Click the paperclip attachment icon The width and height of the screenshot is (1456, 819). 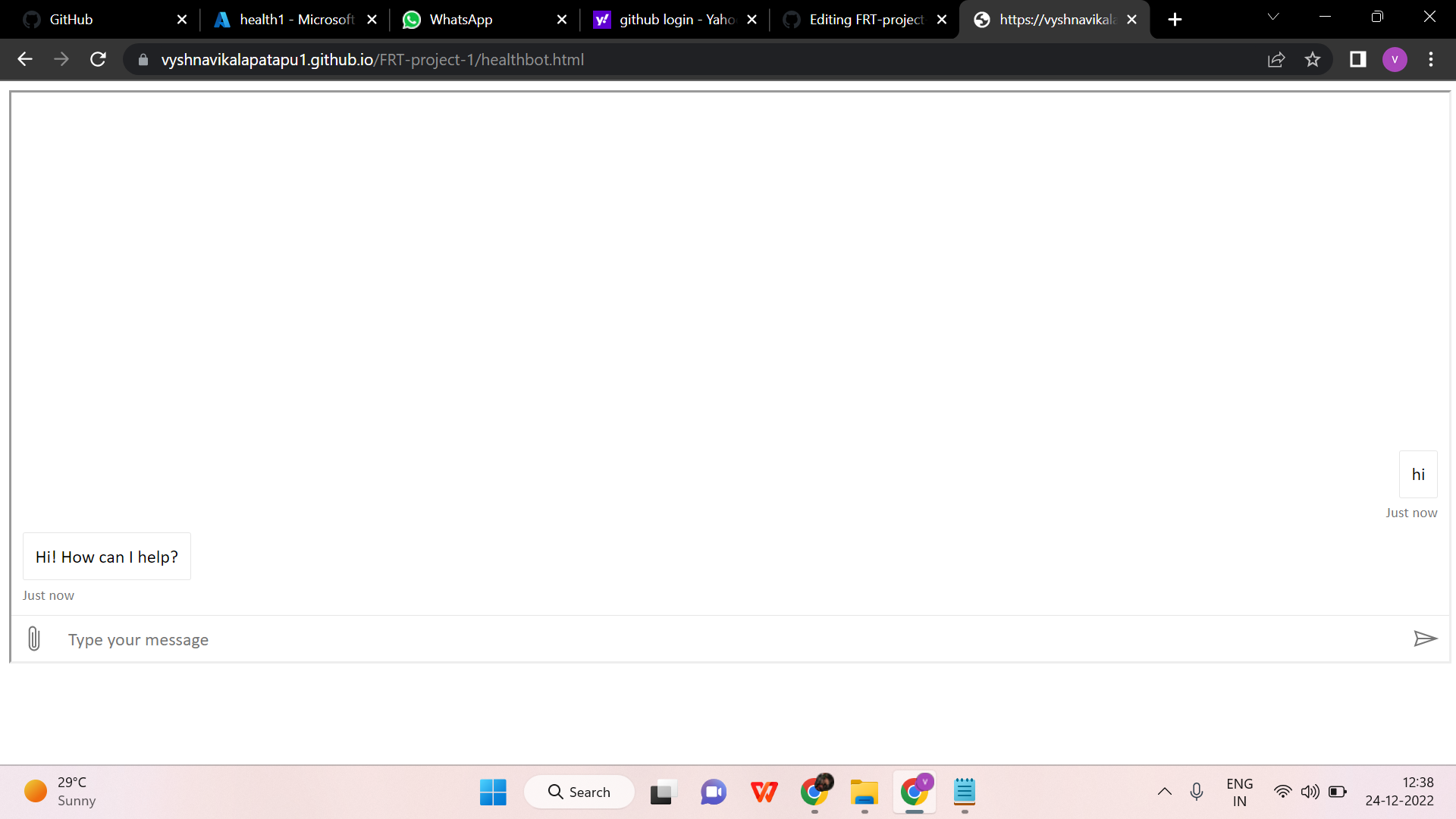[33, 639]
